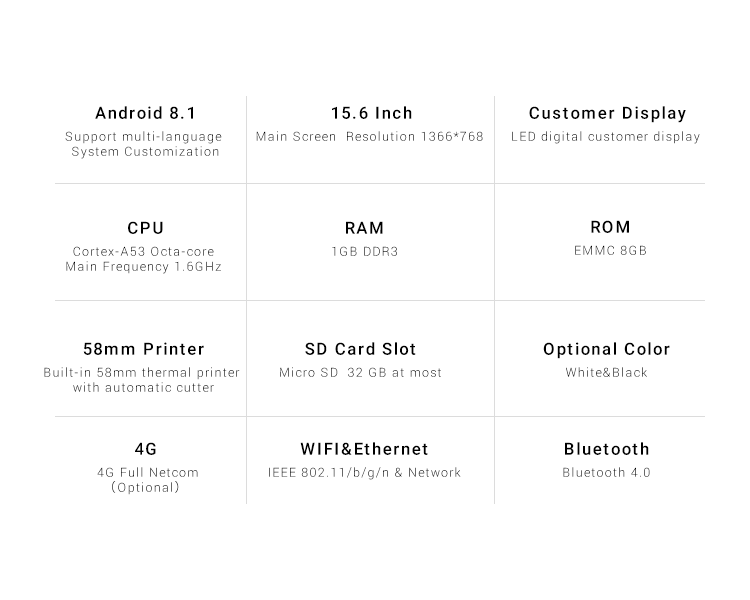Viewport: 750px width, 600px height.
Task: Select the SD Card Slot heading
Action: click(360, 349)
